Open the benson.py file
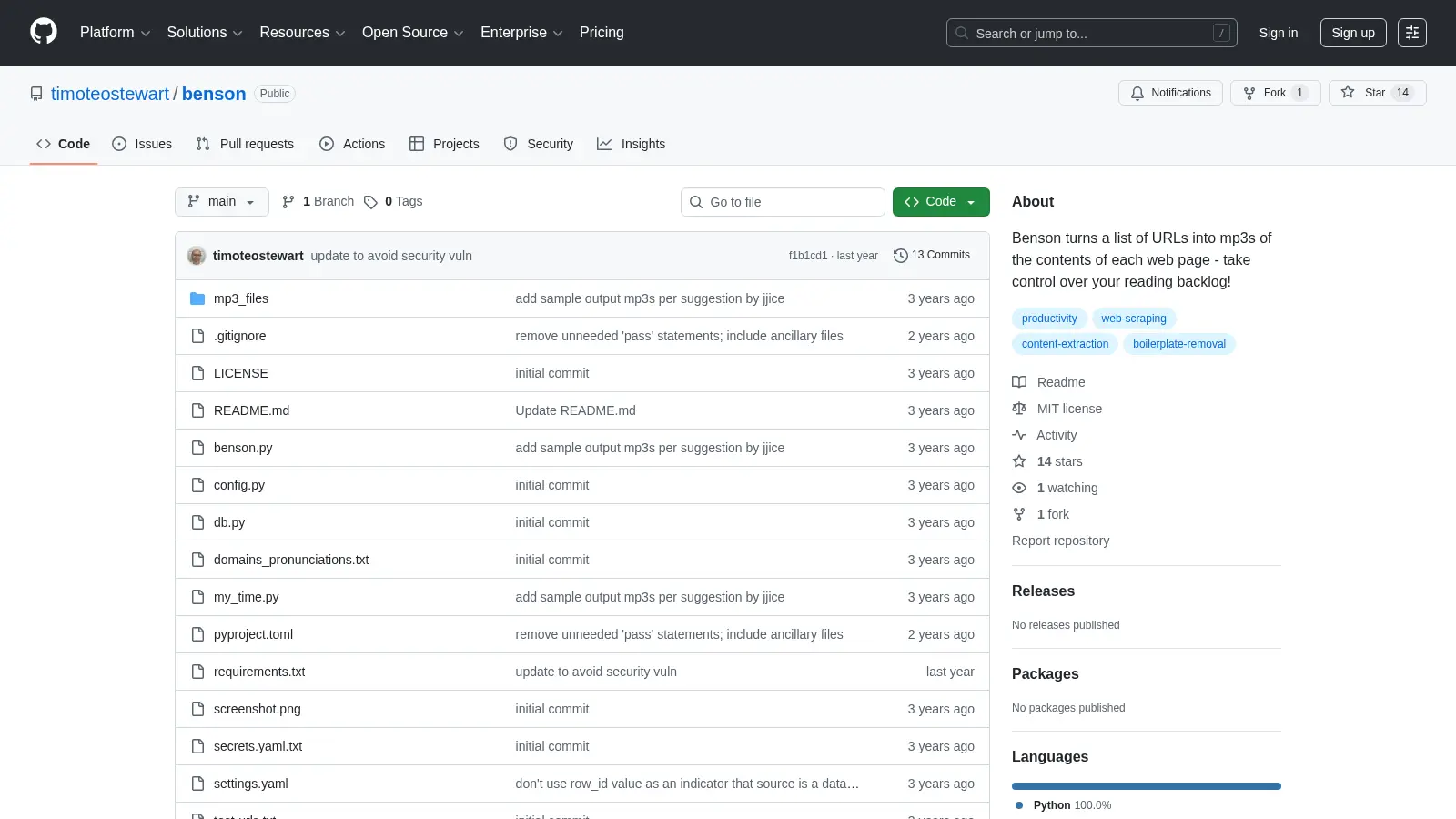The width and height of the screenshot is (1456, 819). point(243,448)
